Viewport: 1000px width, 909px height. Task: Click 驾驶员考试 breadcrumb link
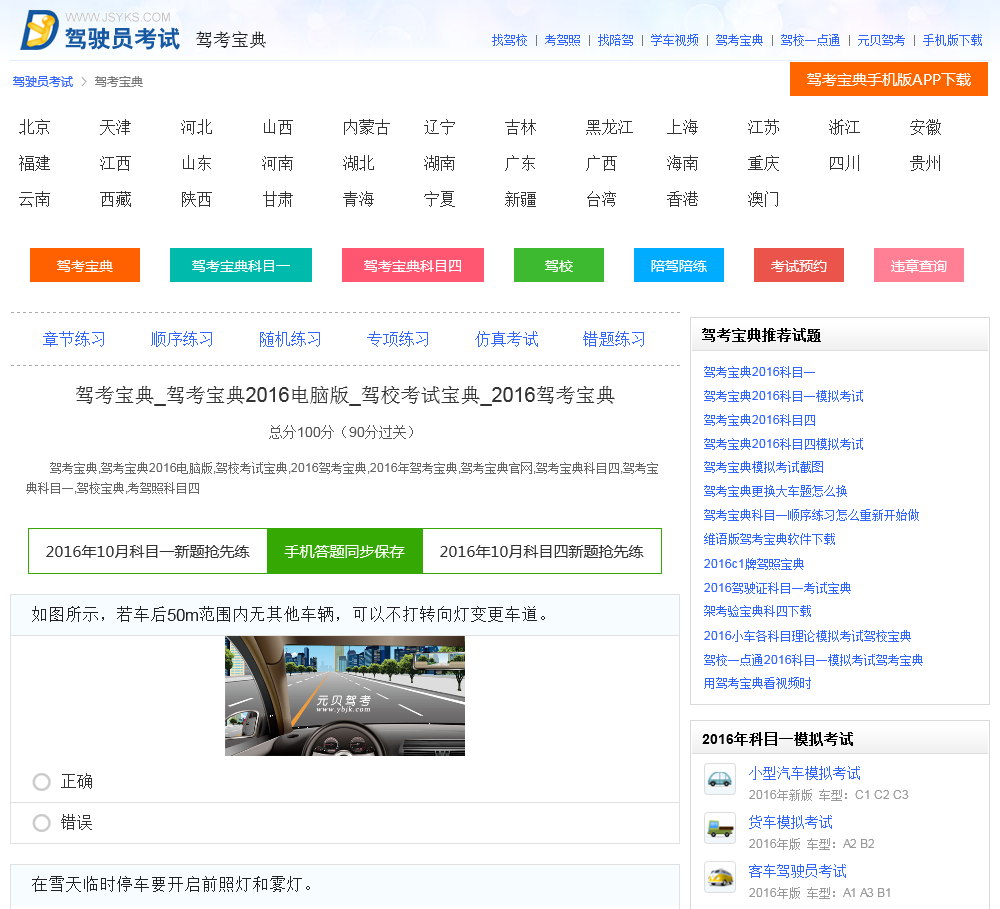[x=43, y=82]
